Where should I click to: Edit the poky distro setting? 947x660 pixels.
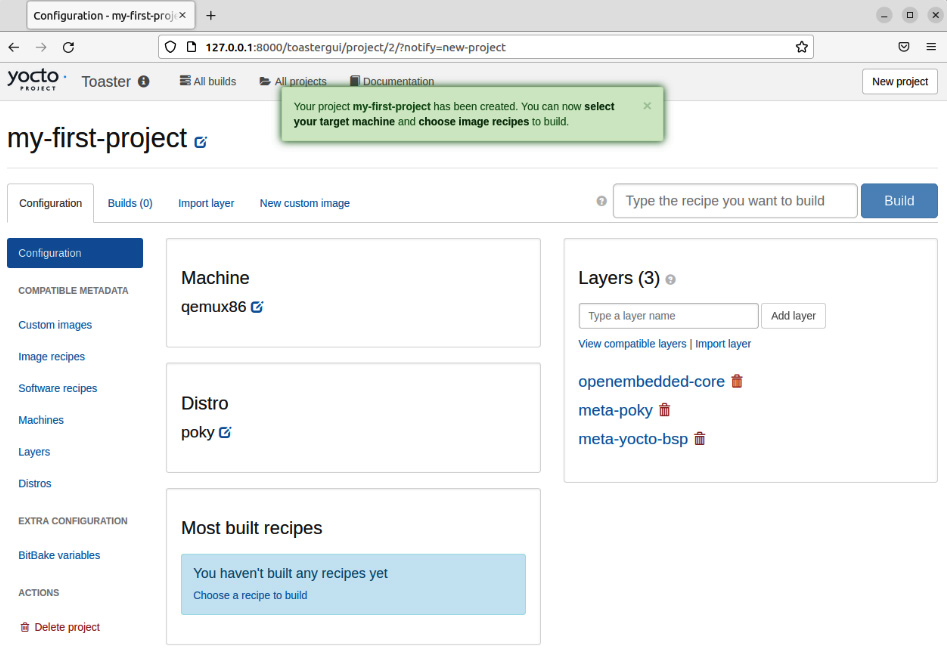[225, 432]
